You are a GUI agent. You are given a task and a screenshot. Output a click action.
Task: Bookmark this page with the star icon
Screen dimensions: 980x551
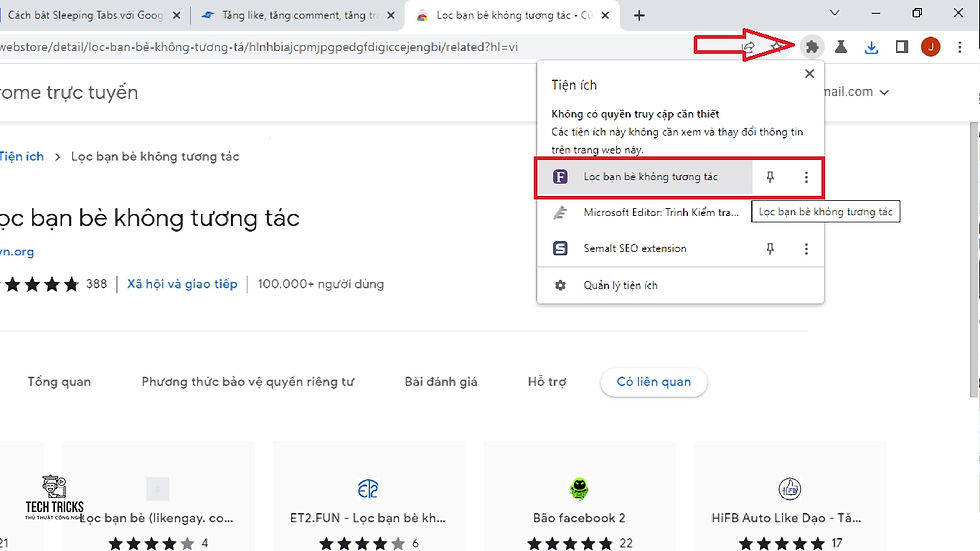coord(776,47)
